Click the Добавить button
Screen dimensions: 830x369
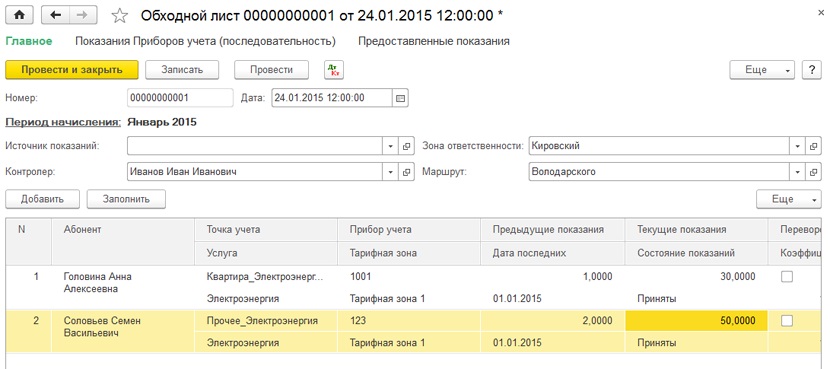tap(42, 199)
